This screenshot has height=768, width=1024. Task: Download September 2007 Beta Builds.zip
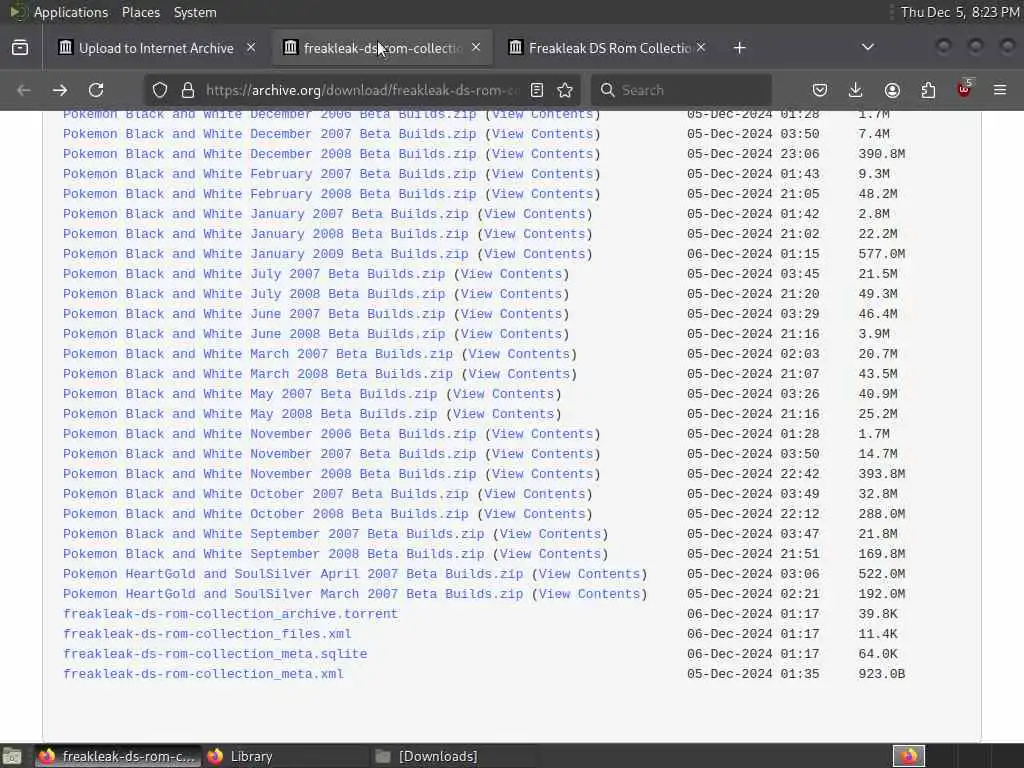(274, 534)
